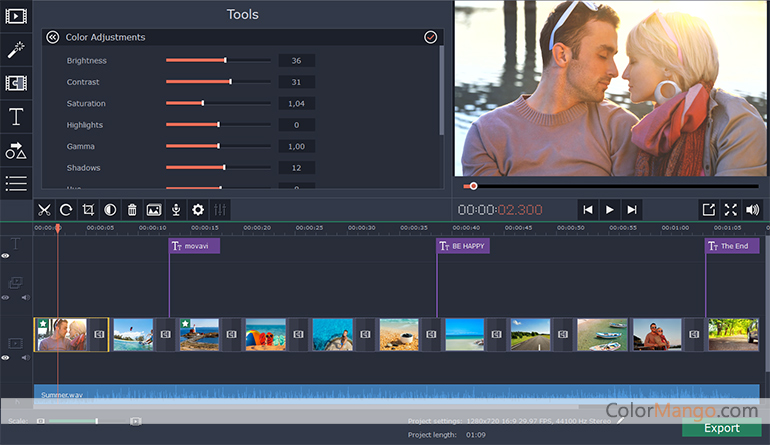The width and height of the screenshot is (770, 445).
Task: Click the Rotate clip icon
Action: coord(66,210)
